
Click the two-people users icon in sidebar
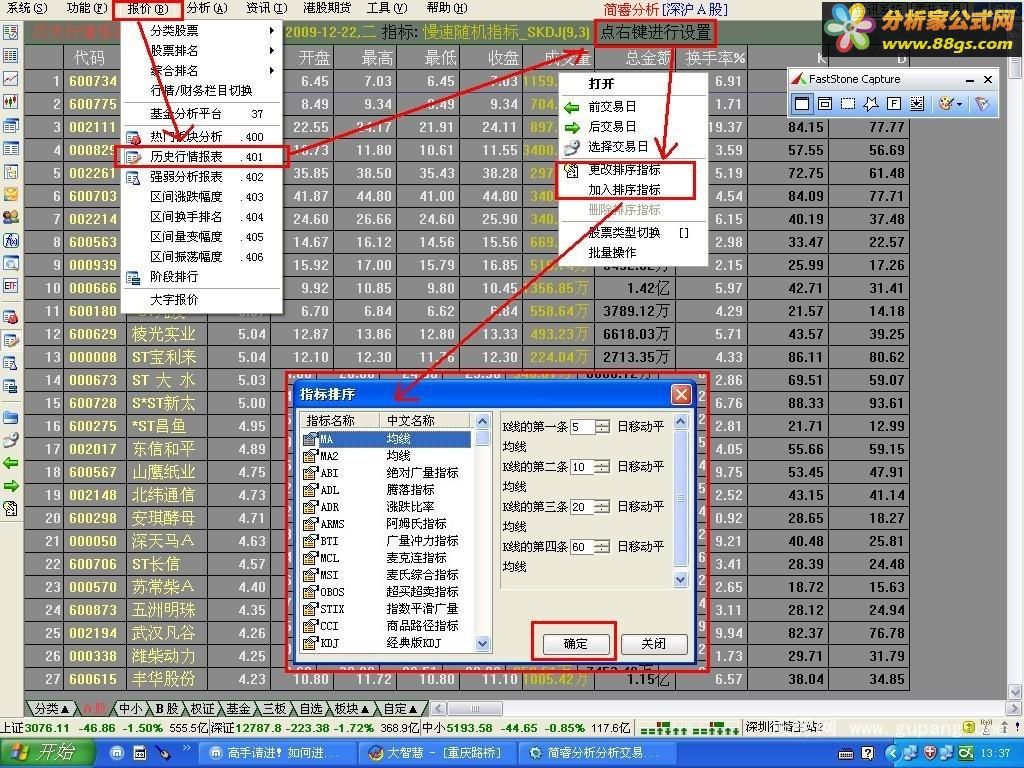(x=10, y=217)
